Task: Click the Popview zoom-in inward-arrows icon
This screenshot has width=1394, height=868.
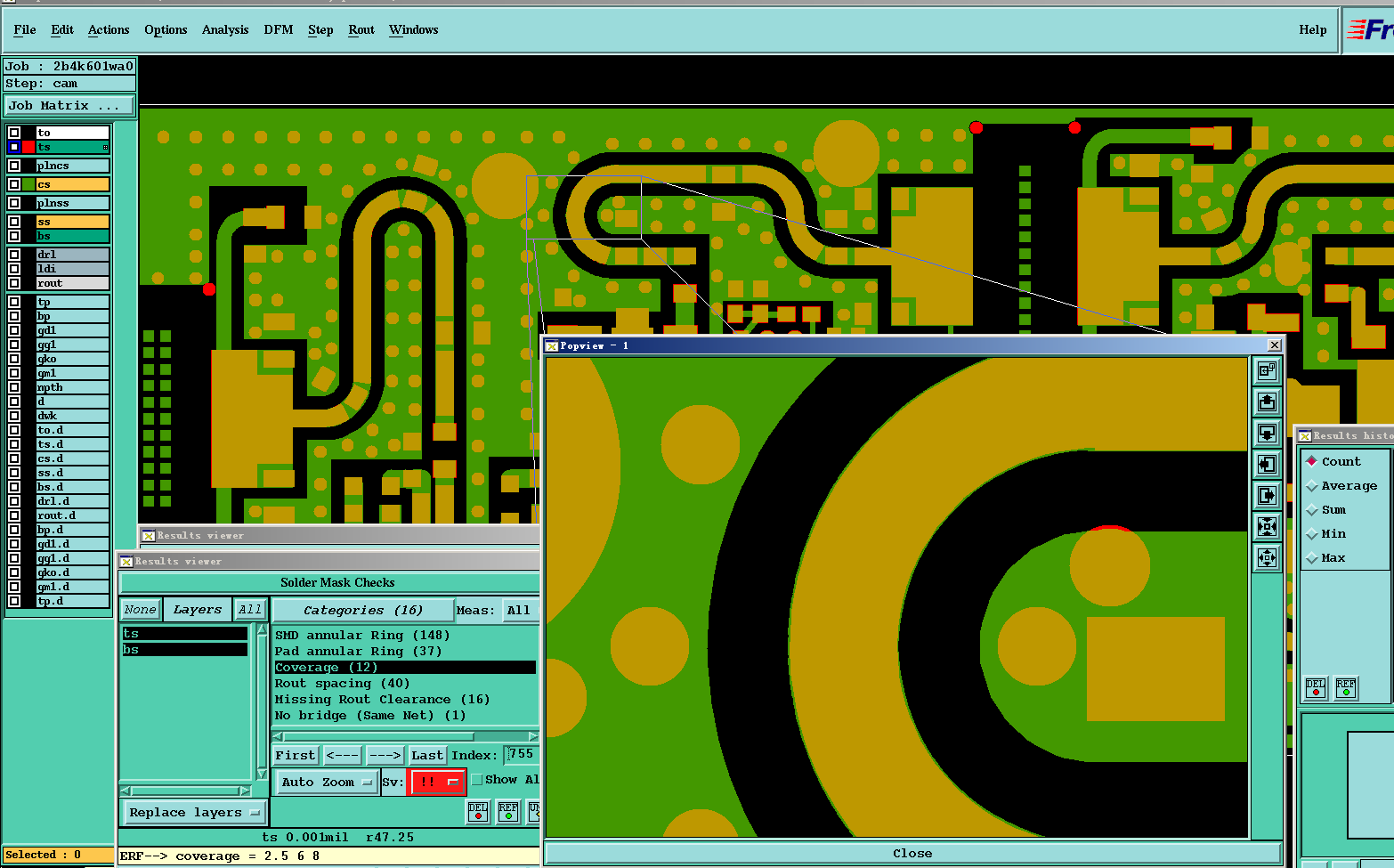Action: (x=1267, y=526)
